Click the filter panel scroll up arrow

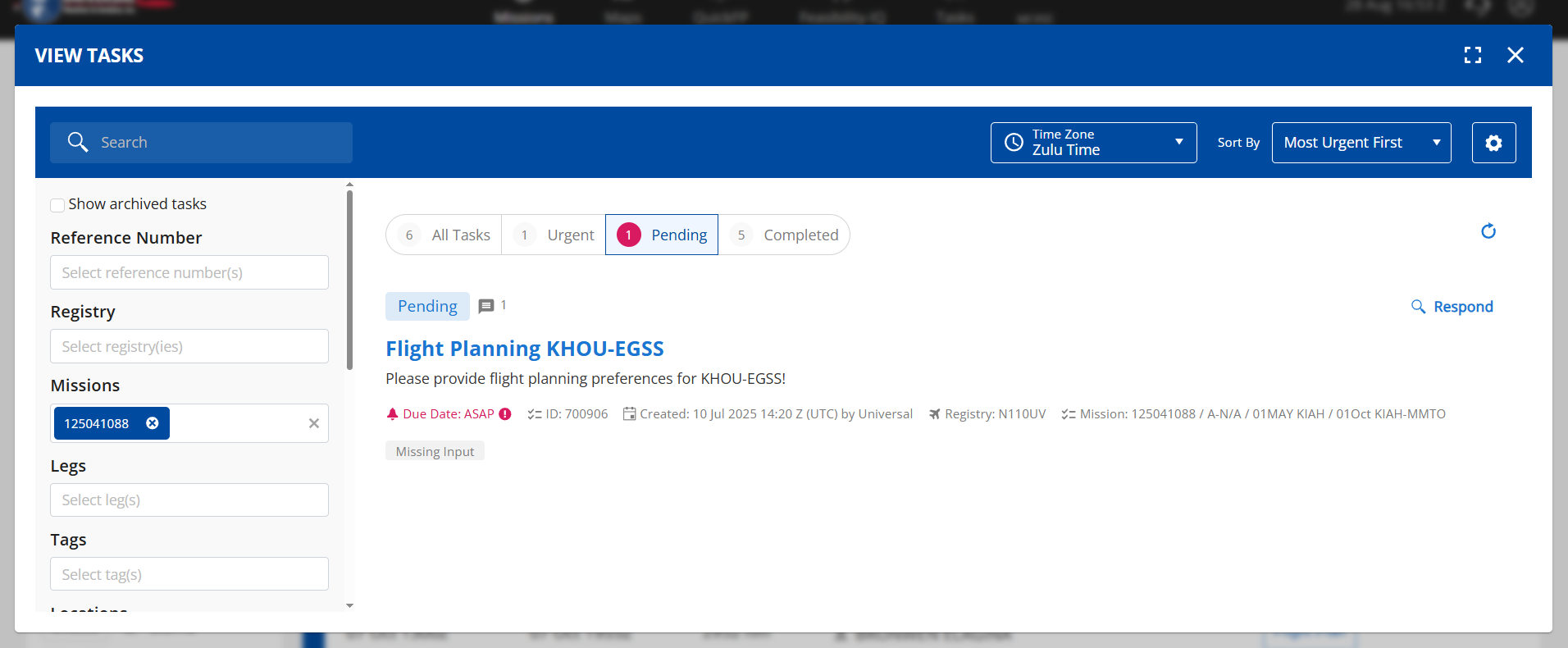349,185
